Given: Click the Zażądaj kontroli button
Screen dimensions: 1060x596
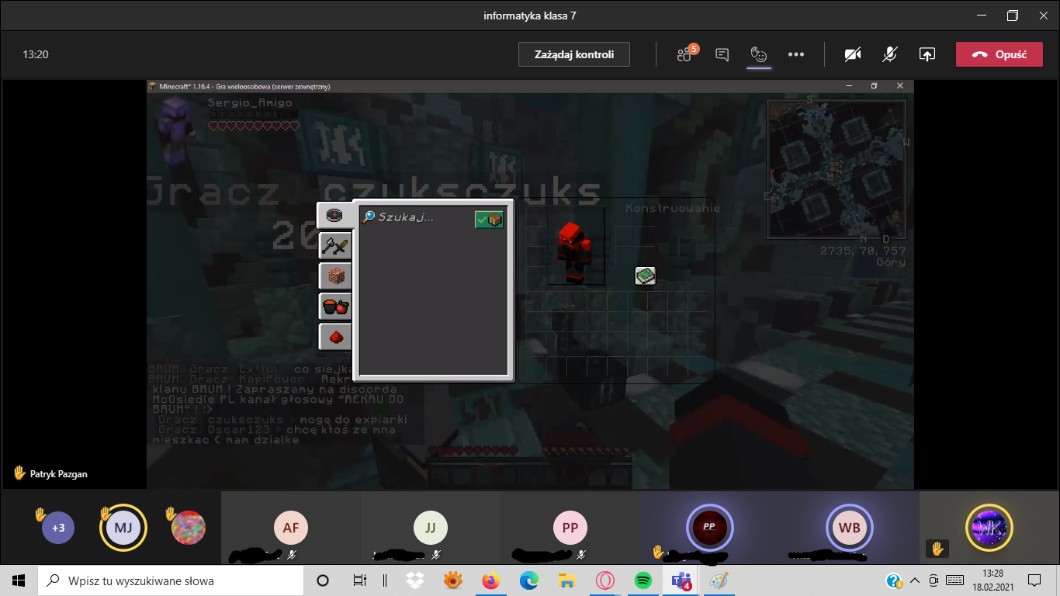Looking at the screenshot, I should 573,54.
